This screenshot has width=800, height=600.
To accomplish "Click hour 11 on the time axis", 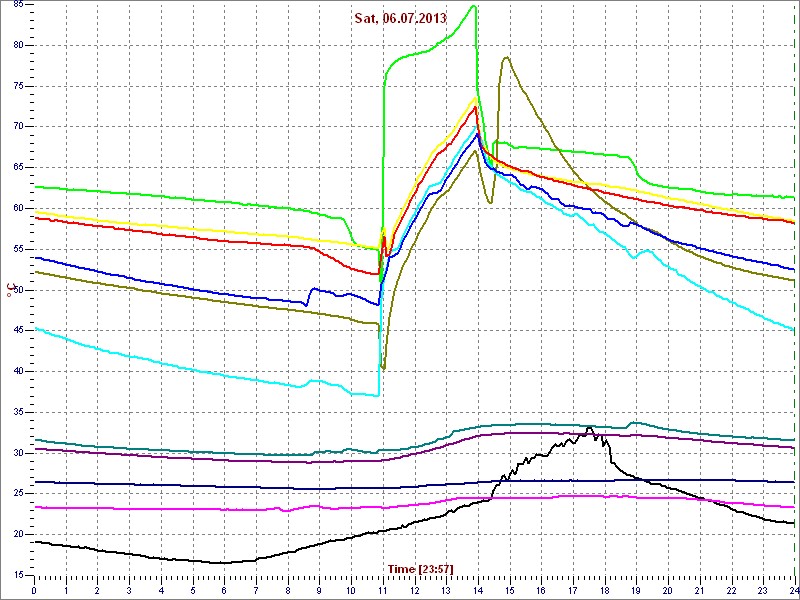I will (383, 590).
